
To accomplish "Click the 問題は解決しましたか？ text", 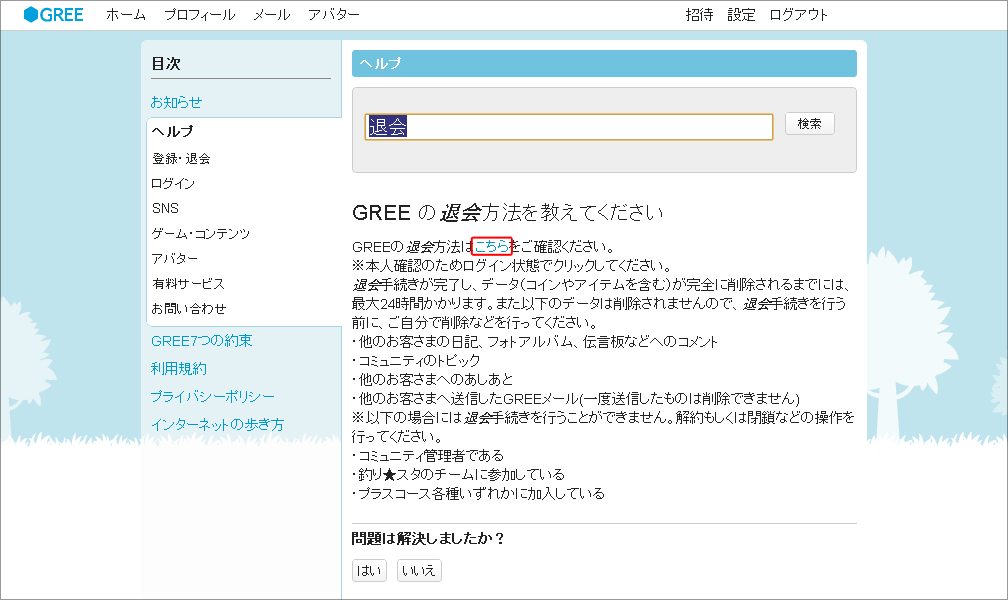I will (428, 538).
